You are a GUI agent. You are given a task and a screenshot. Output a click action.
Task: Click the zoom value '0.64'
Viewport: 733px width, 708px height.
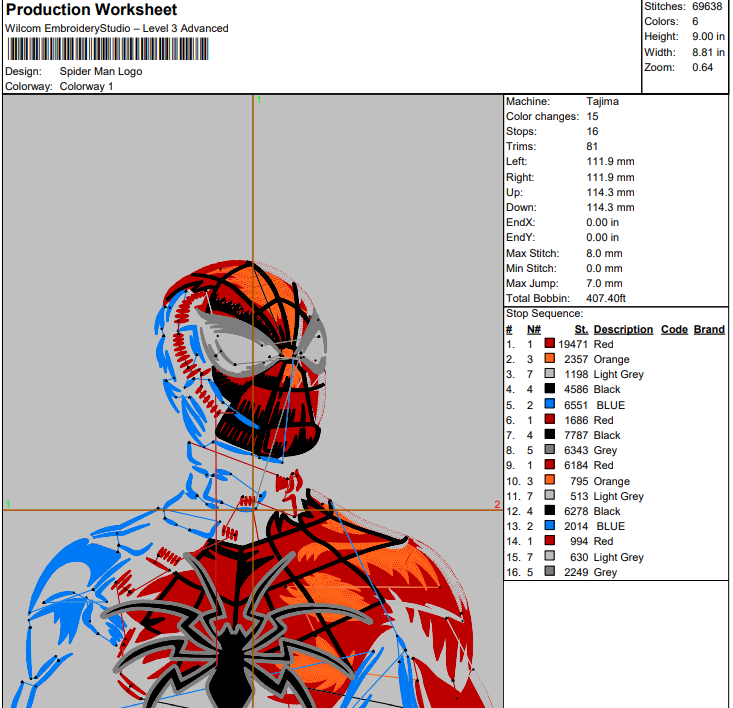pyautogui.click(x=703, y=67)
